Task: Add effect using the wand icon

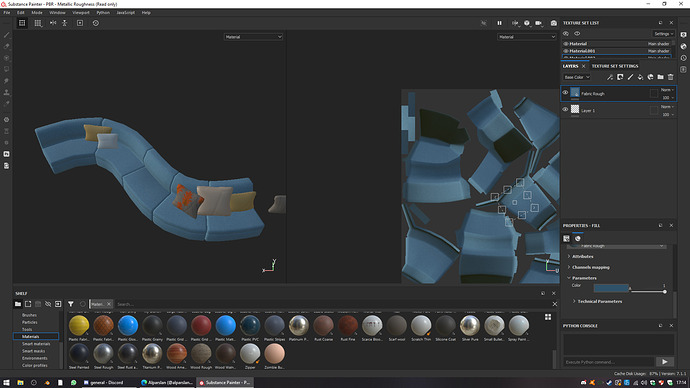Action: click(x=610, y=77)
